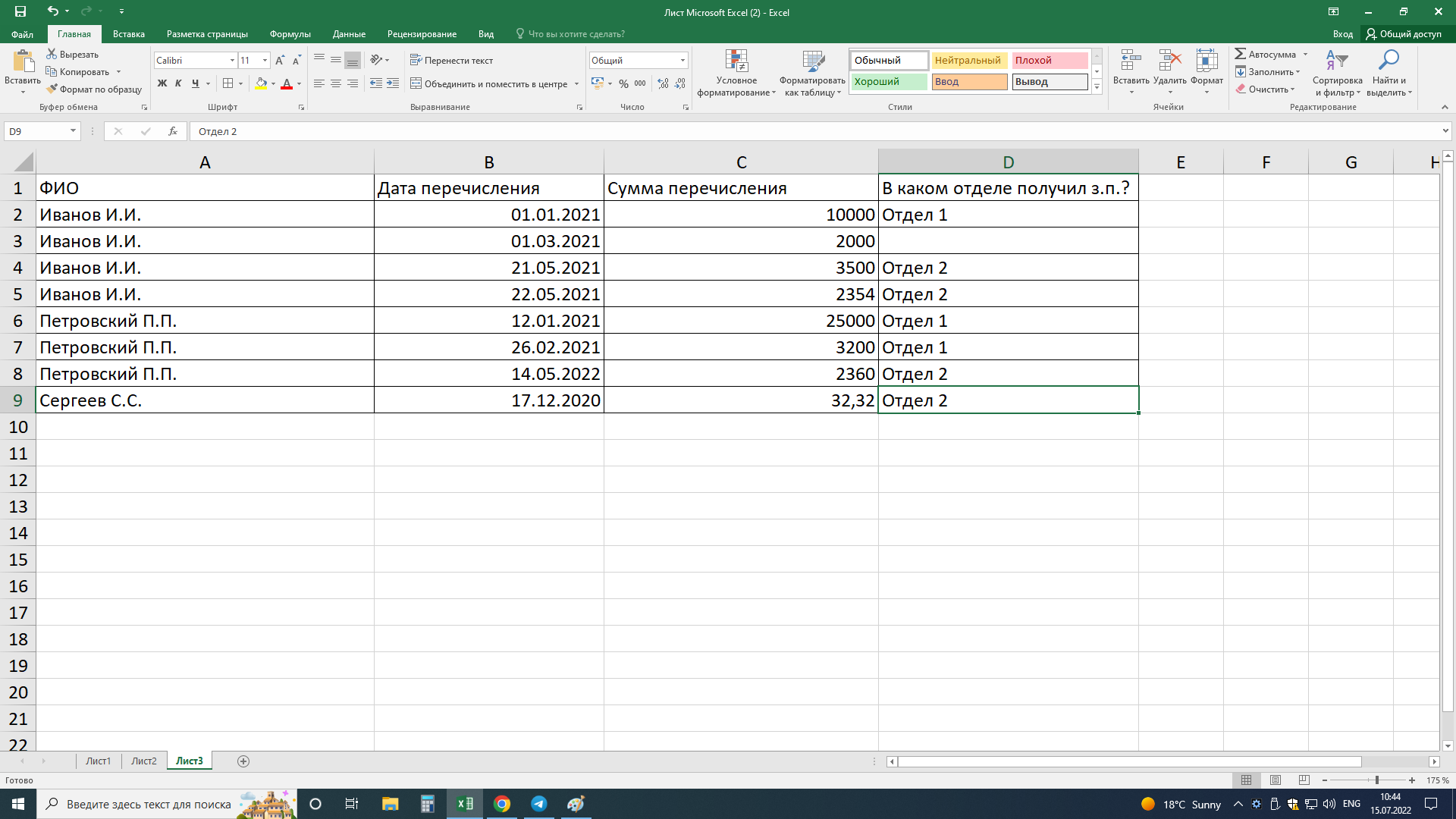Expand the cell styles gallery
This screenshot has width=1456, height=819.
point(1097,86)
